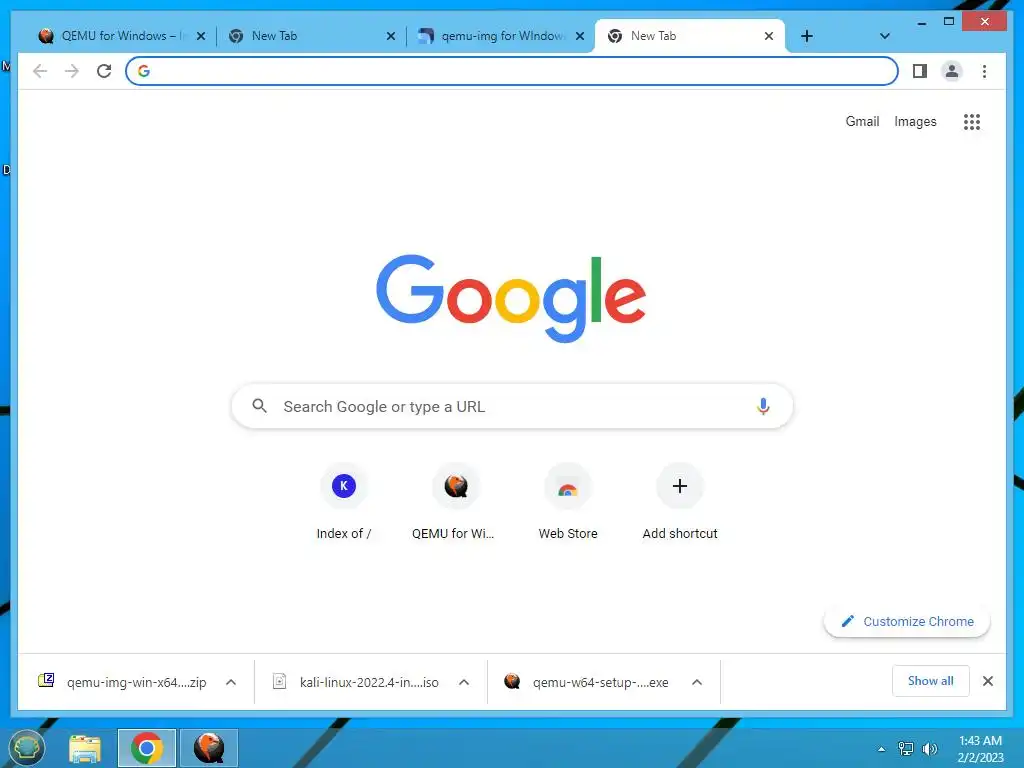1024x768 pixels.
Task: Open the Google apps grid
Action: coord(972,121)
